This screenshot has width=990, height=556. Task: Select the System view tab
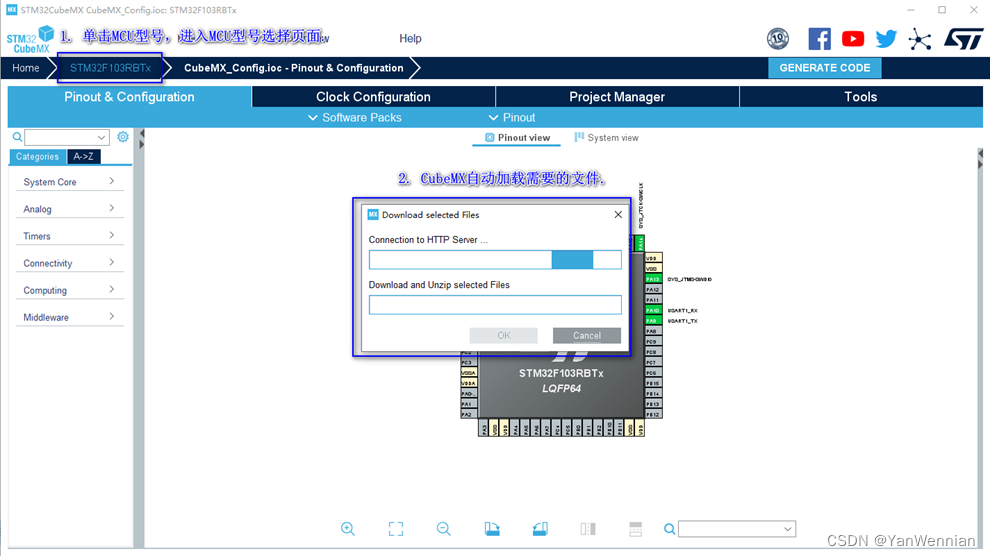coord(606,138)
